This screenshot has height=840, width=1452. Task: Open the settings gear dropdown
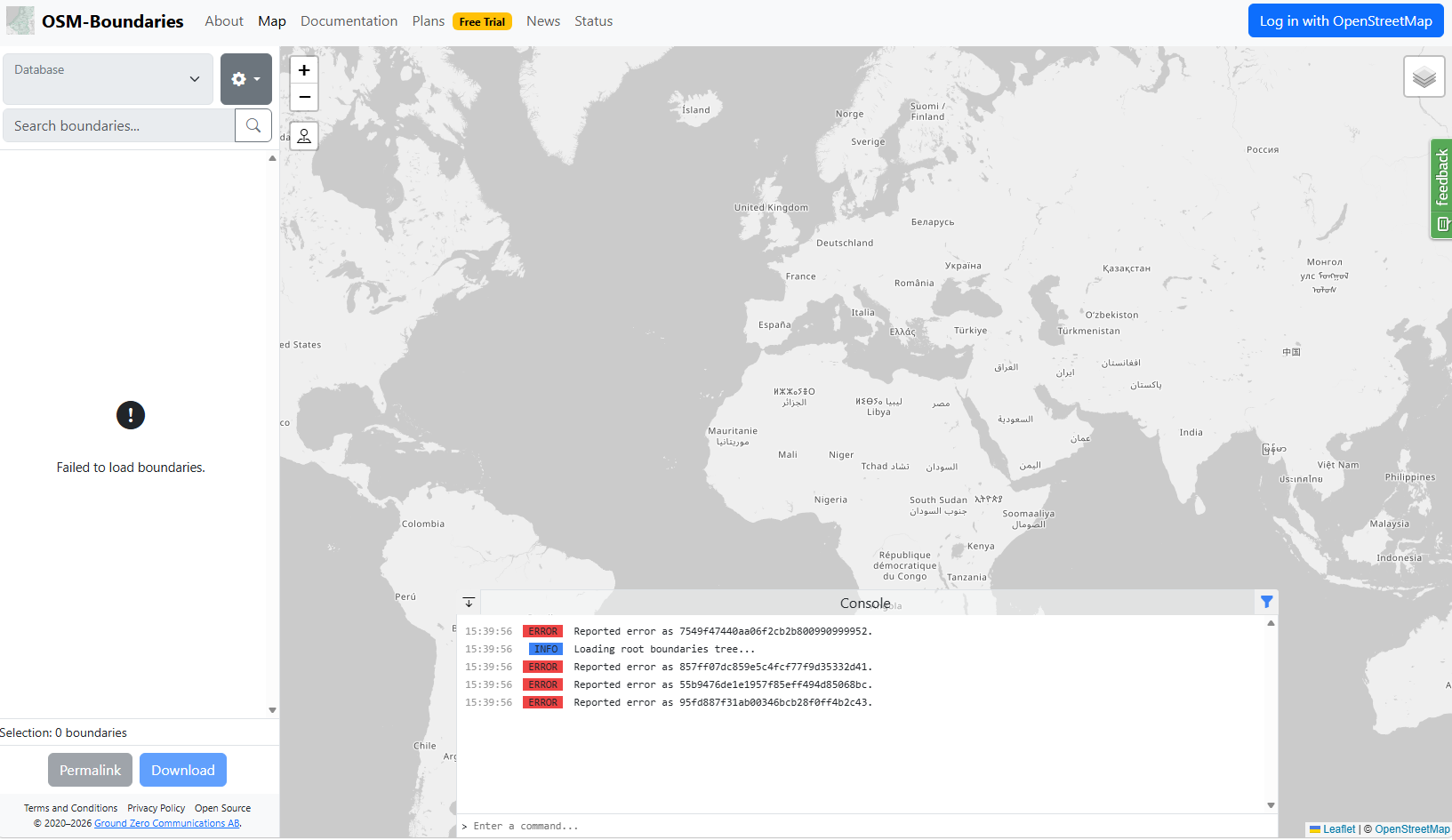[246, 79]
